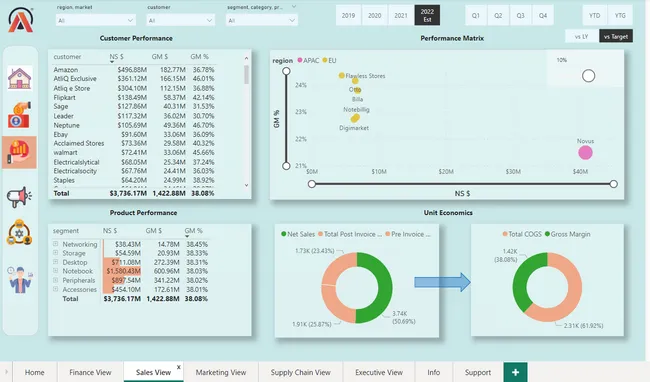Select the 2020 year filter
Viewport: 650px width, 382px height.
tap(374, 15)
